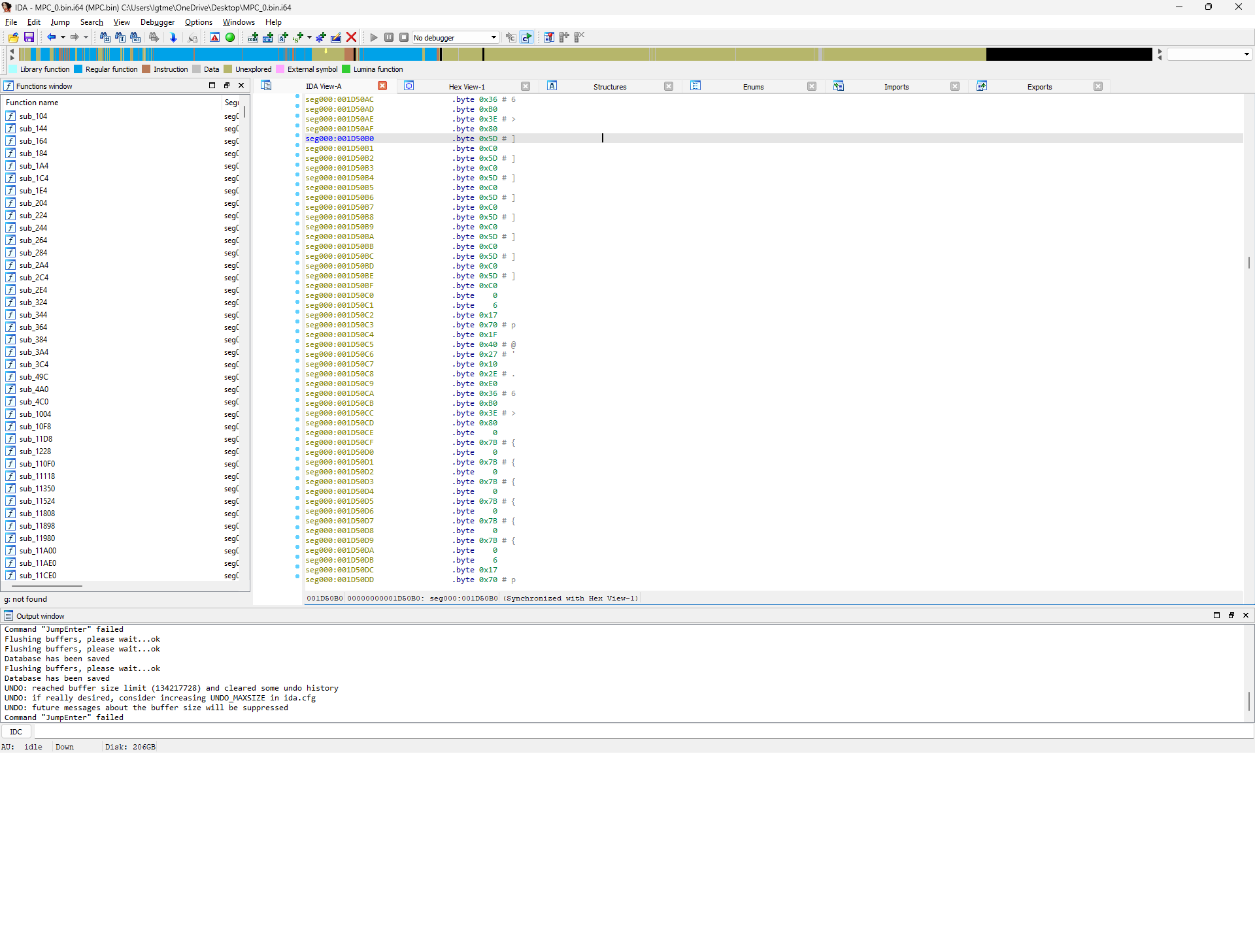Click the insert code segment icon
The height and width of the screenshot is (952, 1255).
(x=253, y=37)
